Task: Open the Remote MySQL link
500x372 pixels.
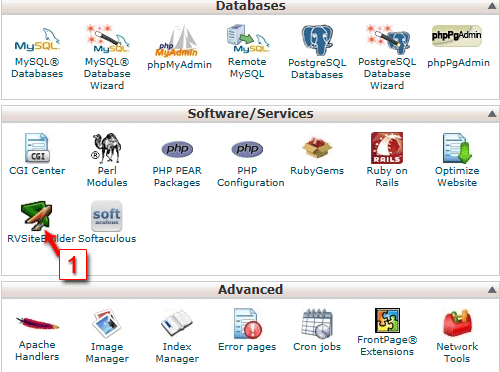Action: click(247, 68)
